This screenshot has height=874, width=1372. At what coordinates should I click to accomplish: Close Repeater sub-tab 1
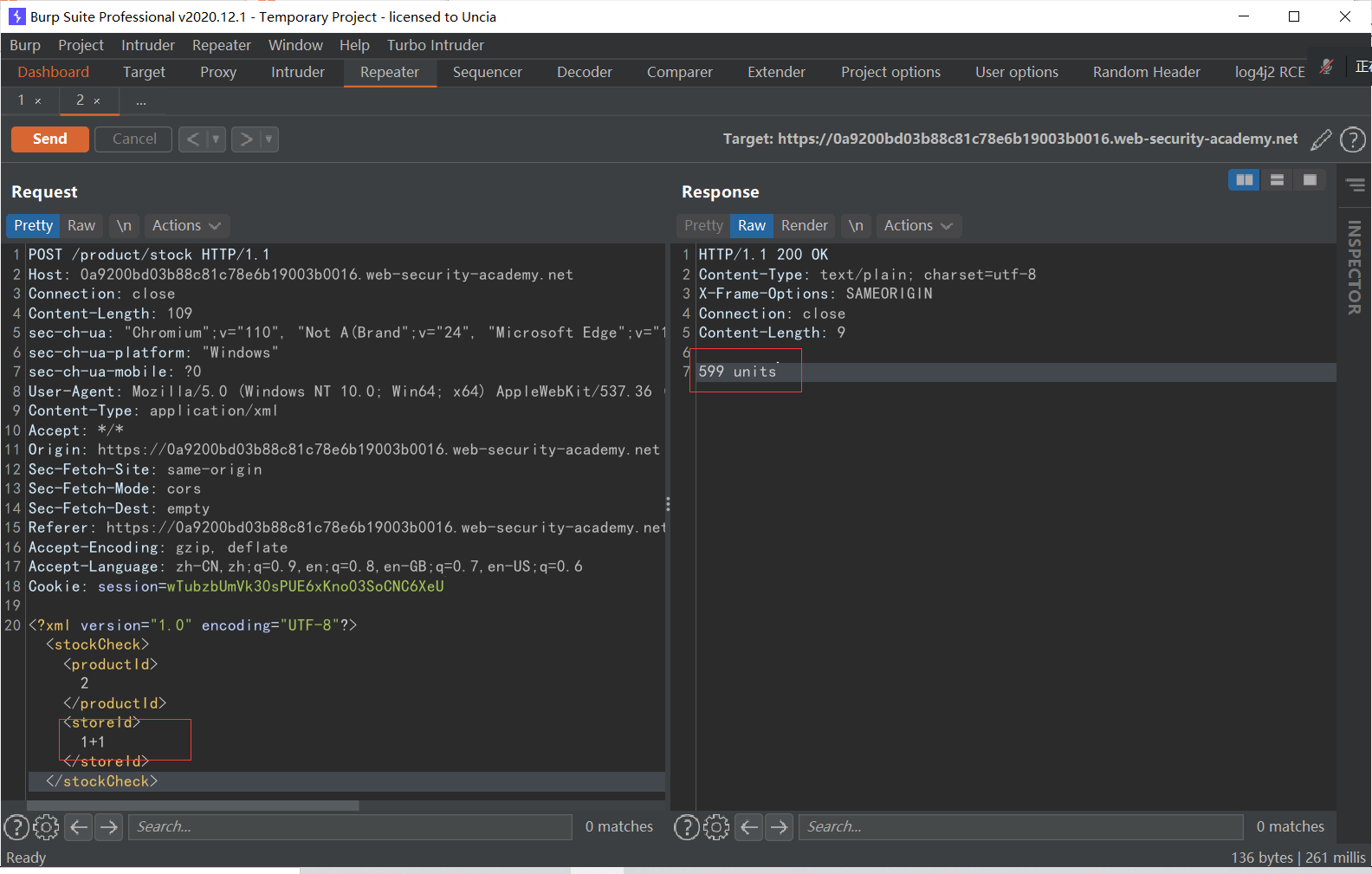[38, 101]
